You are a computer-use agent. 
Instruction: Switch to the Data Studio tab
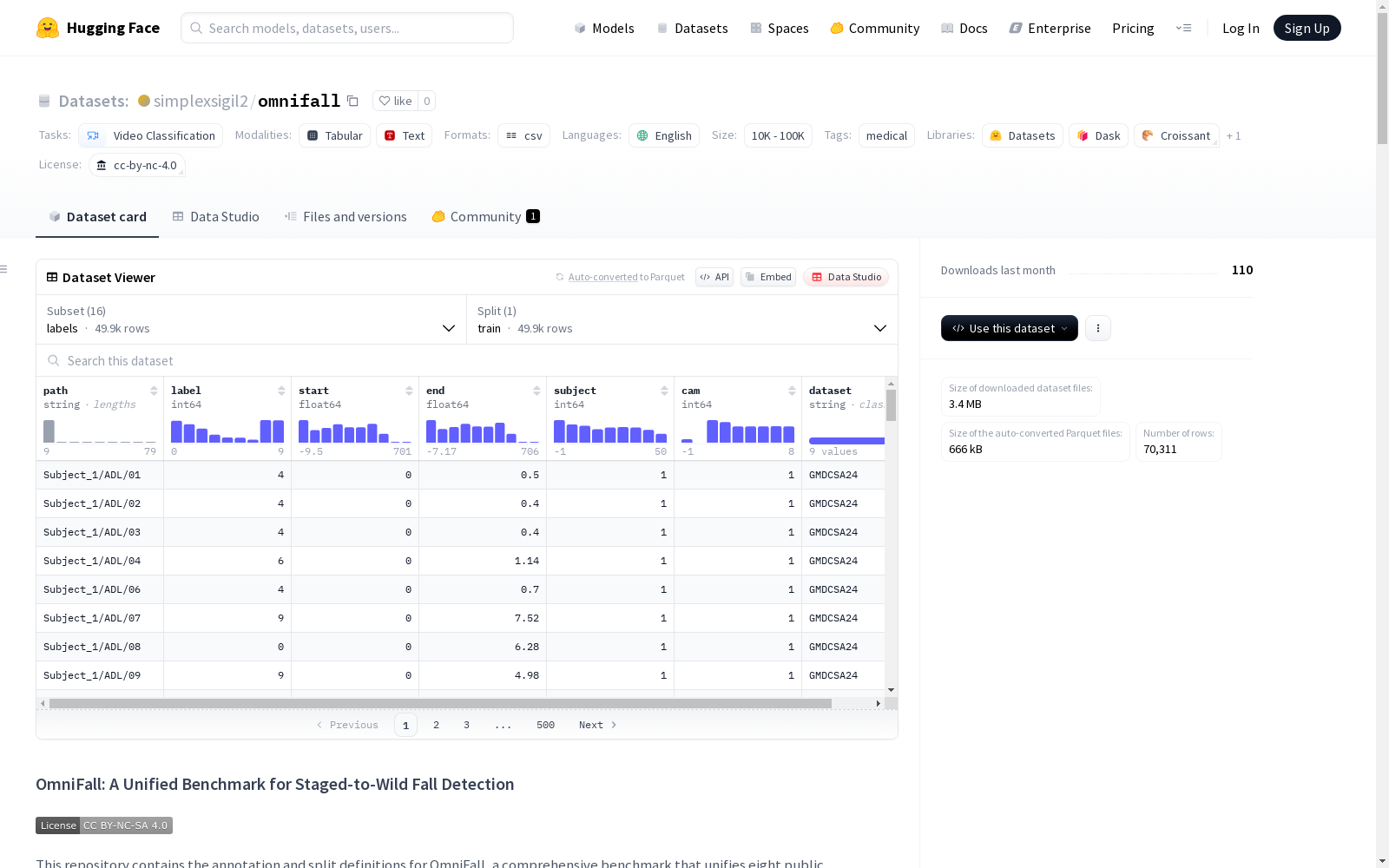click(x=216, y=217)
